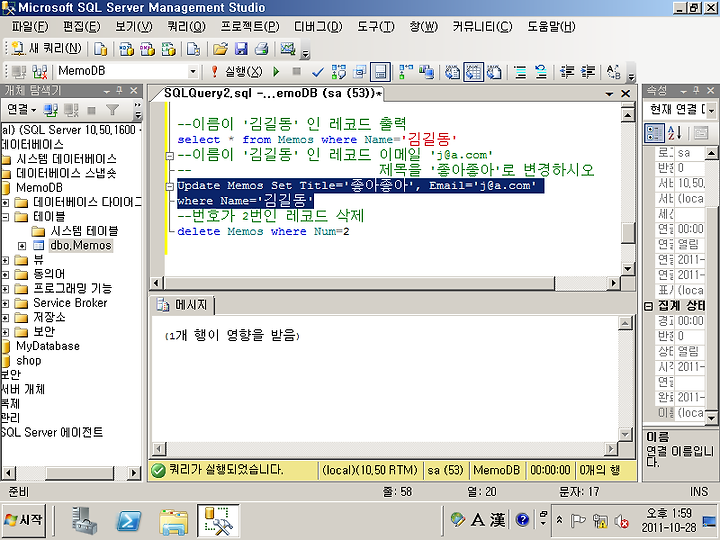
Task: Expand the dbo.Memos table node
Action: [22, 246]
